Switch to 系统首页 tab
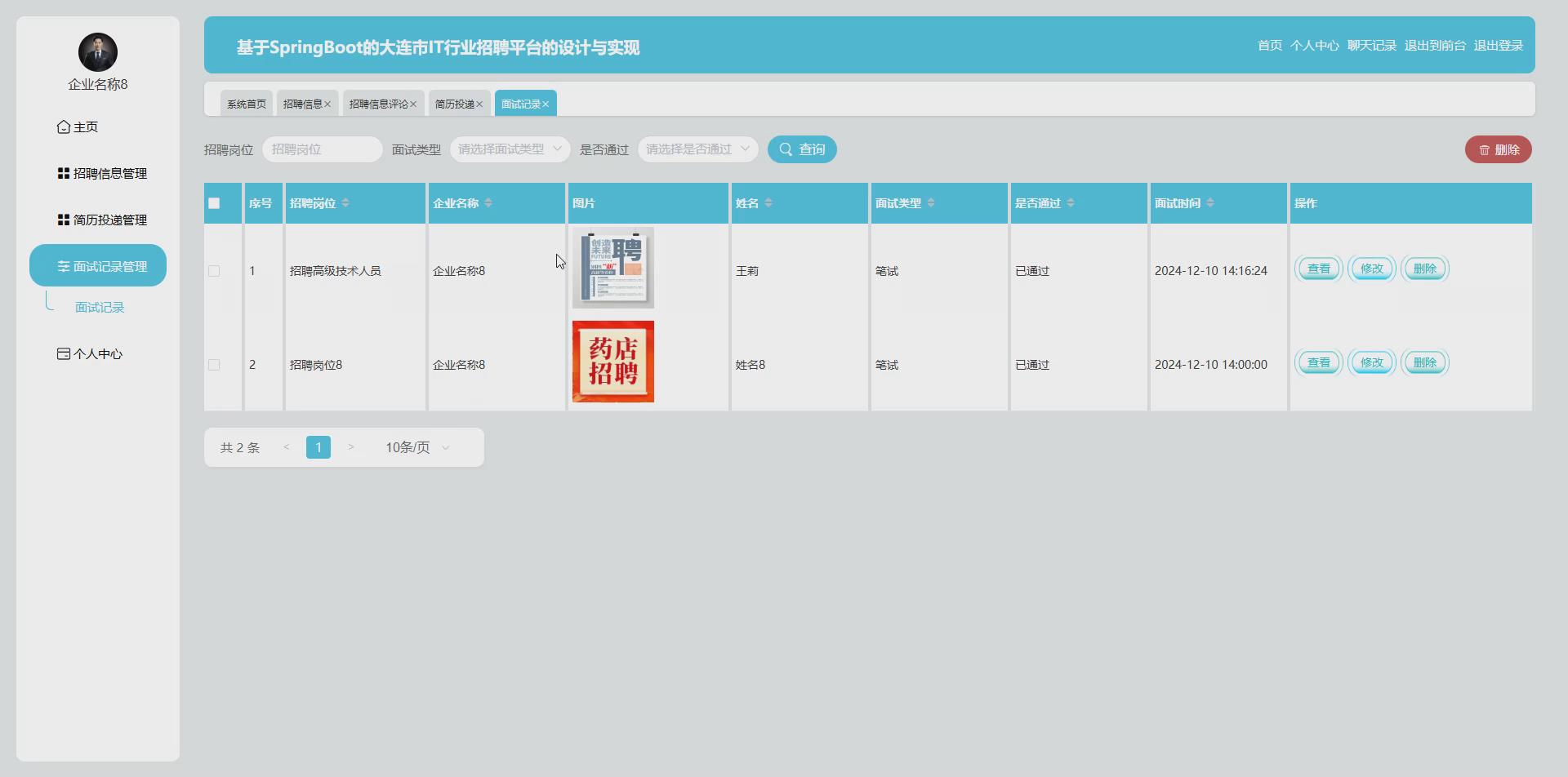The image size is (1568, 777). tap(247, 104)
